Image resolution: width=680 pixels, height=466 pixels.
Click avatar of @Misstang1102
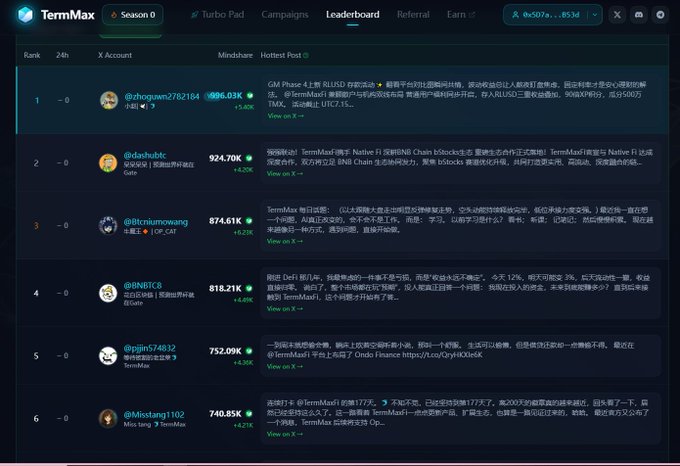point(108,418)
